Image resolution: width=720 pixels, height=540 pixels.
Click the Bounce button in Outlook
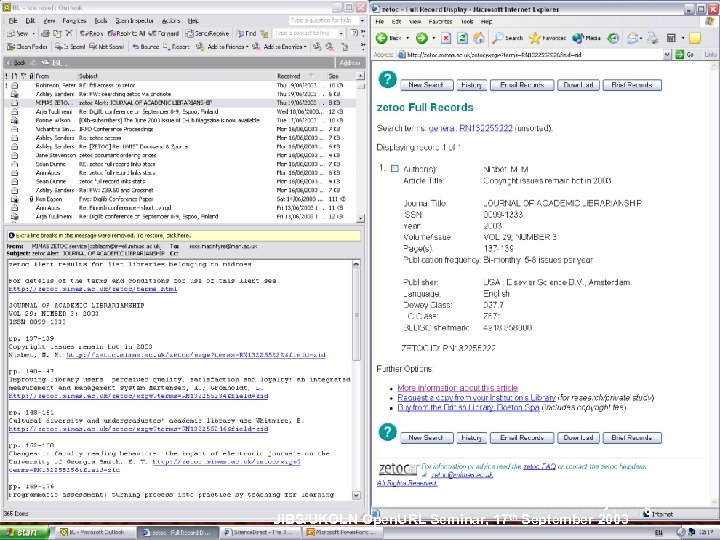pos(145,46)
